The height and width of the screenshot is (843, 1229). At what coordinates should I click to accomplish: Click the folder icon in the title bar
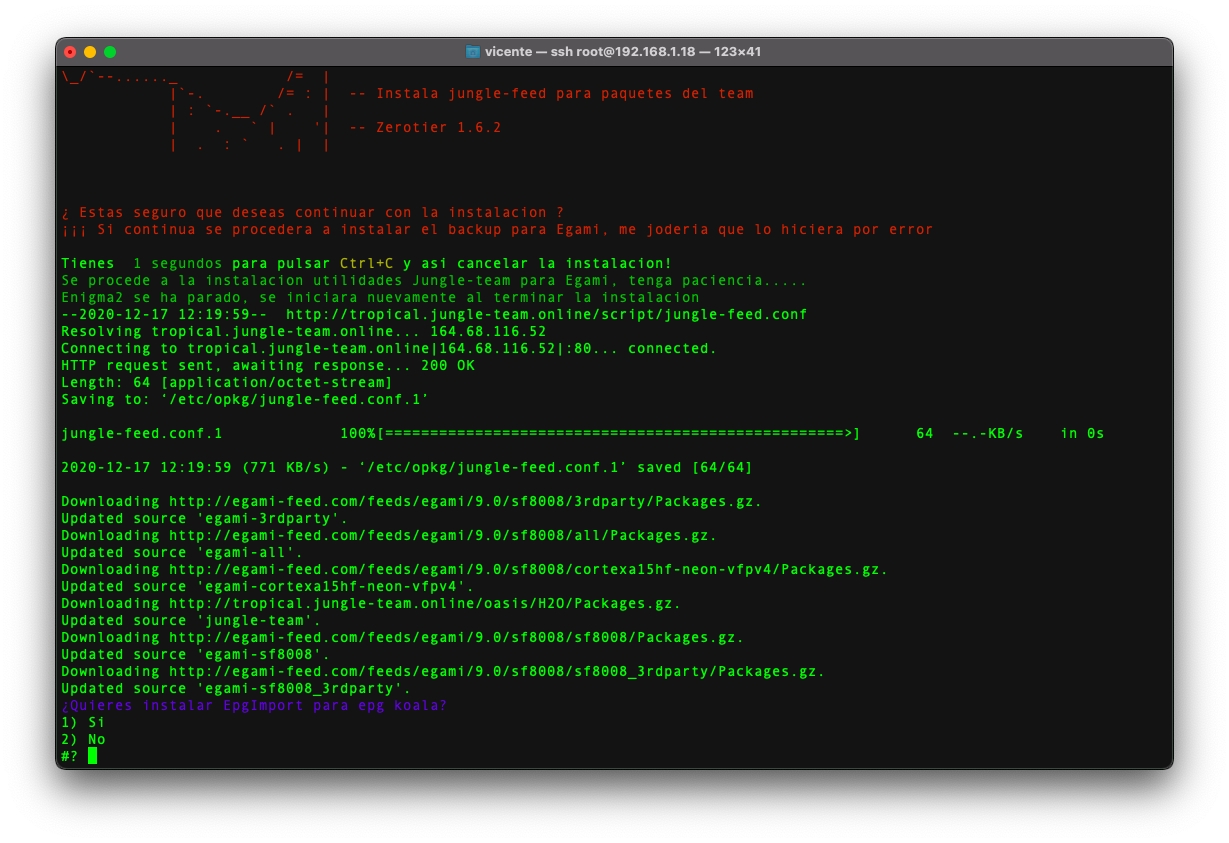[473, 52]
